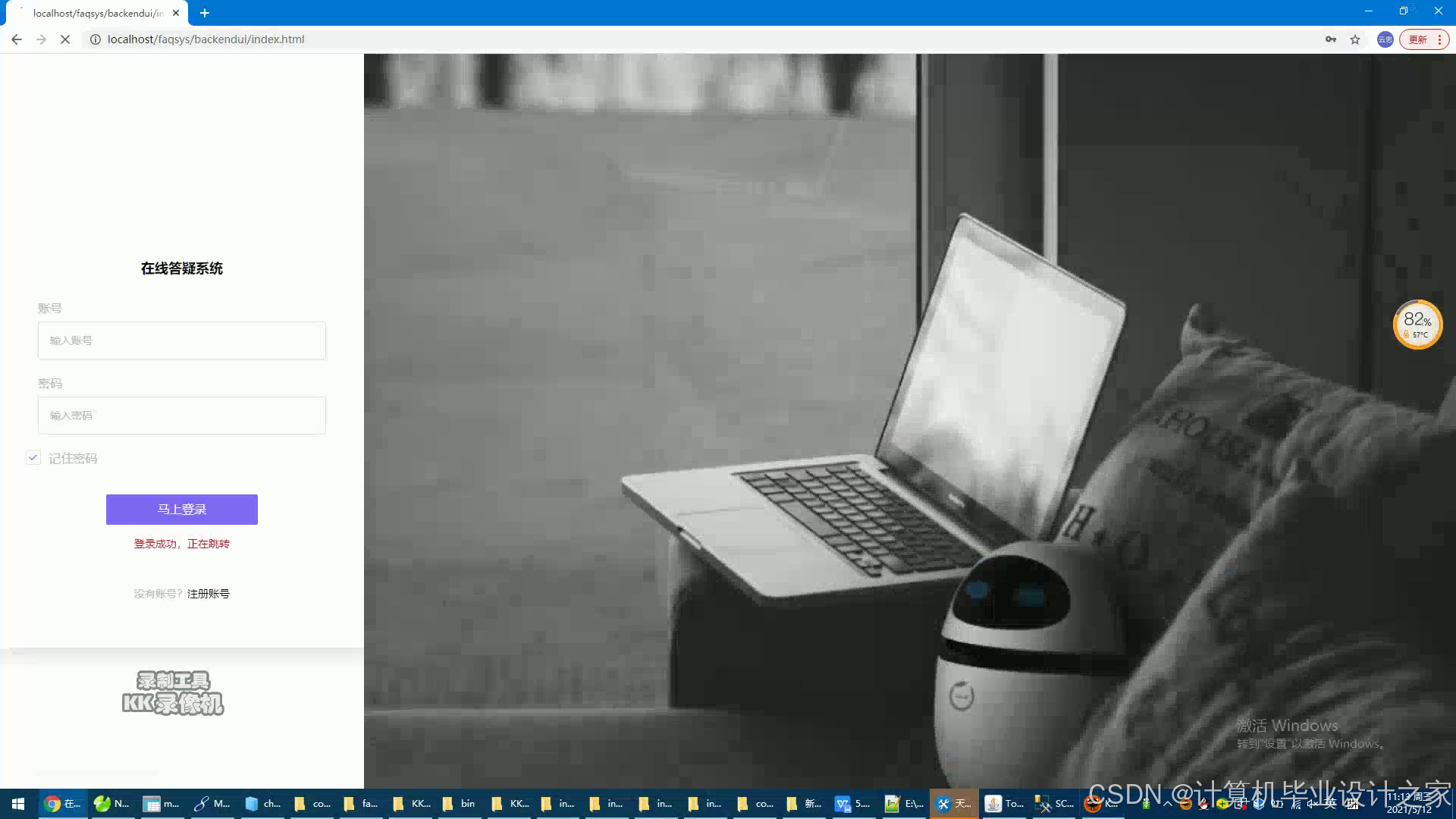This screenshot has height=819, width=1456.
Task: Open the 新... folder in taskbar
Action: pos(804,804)
